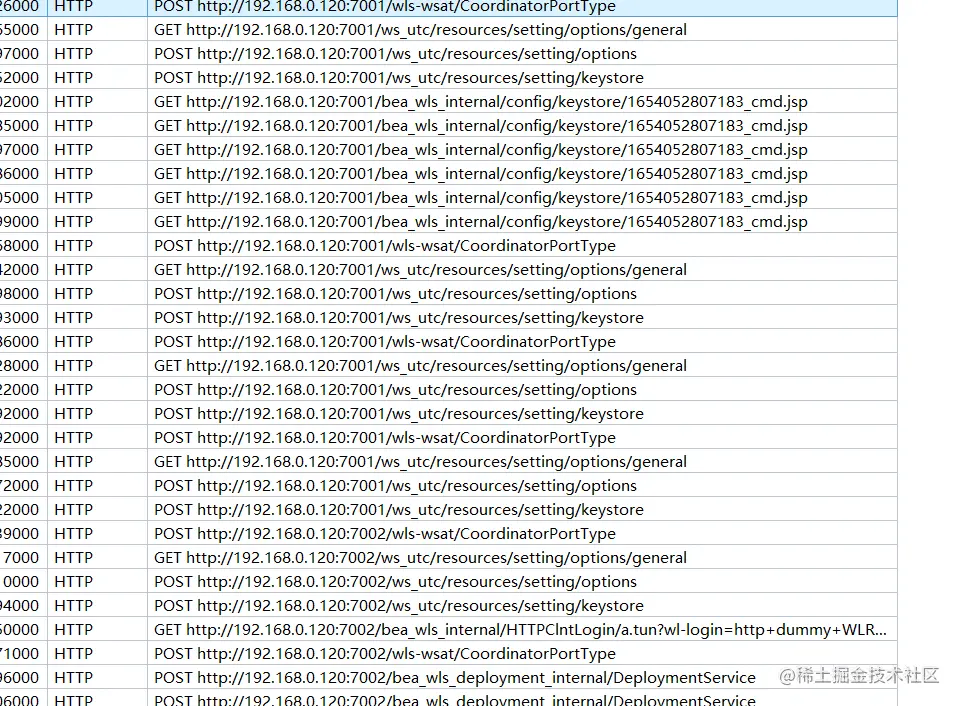Screen dimensions: 960x706
Task: Select POST setting/keystore row with time ending 22000
Action: (448, 509)
